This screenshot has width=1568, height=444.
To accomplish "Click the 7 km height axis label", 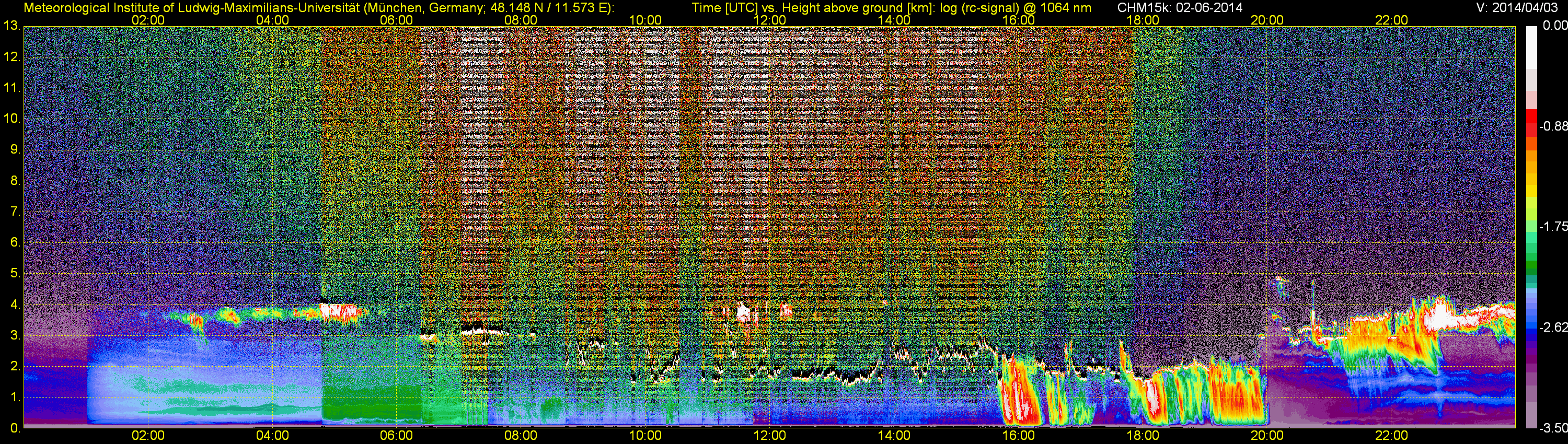I will pyautogui.click(x=15, y=212).
